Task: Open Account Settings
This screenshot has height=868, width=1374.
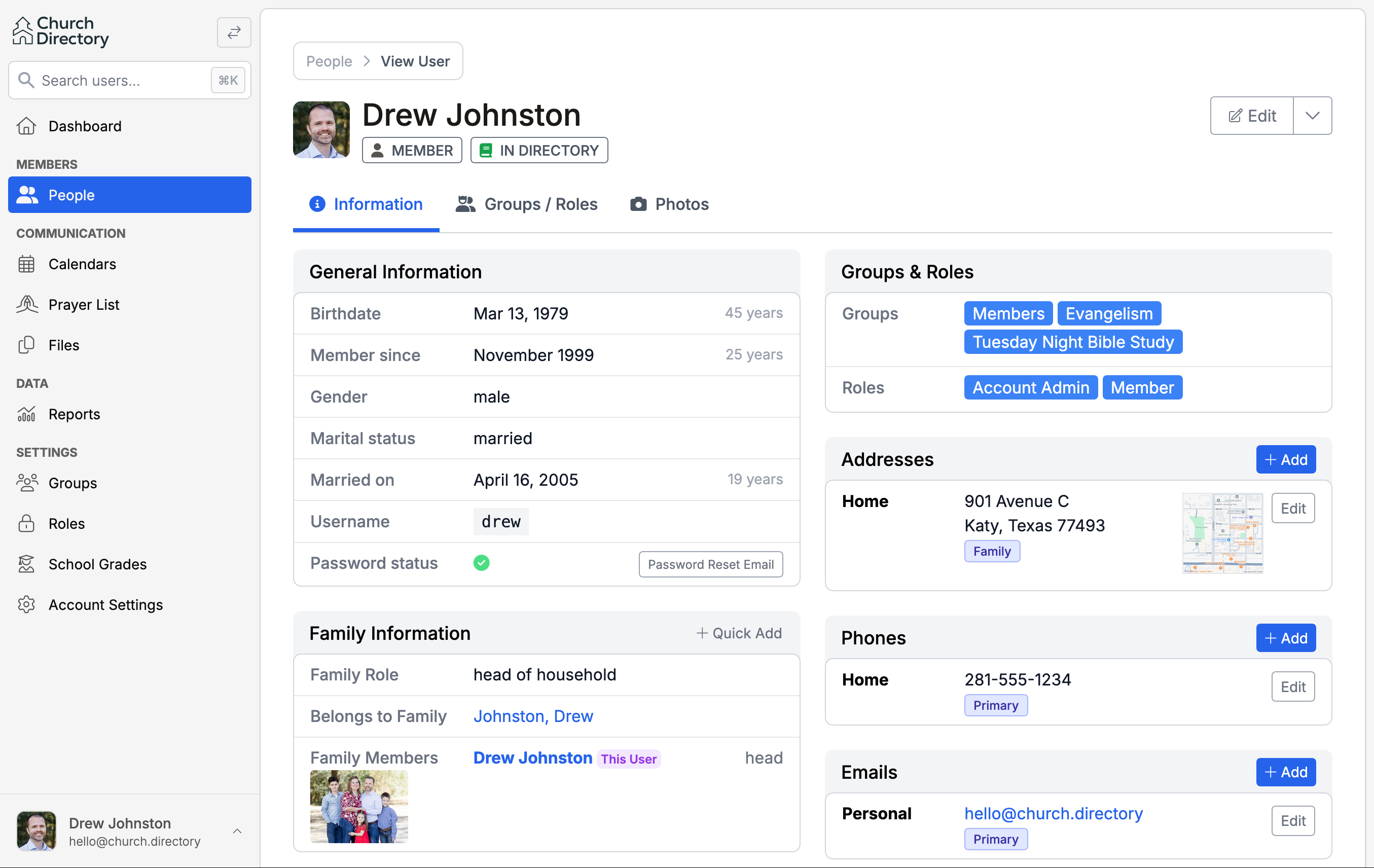Action: [x=105, y=604]
